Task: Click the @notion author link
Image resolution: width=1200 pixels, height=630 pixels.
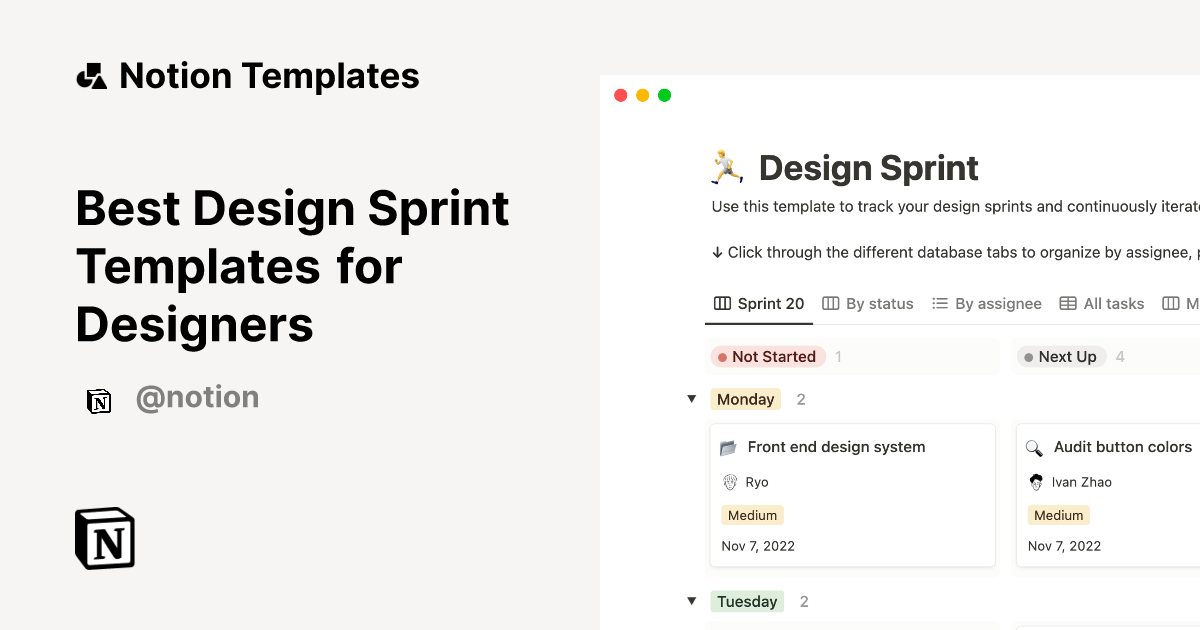Action: click(x=197, y=398)
